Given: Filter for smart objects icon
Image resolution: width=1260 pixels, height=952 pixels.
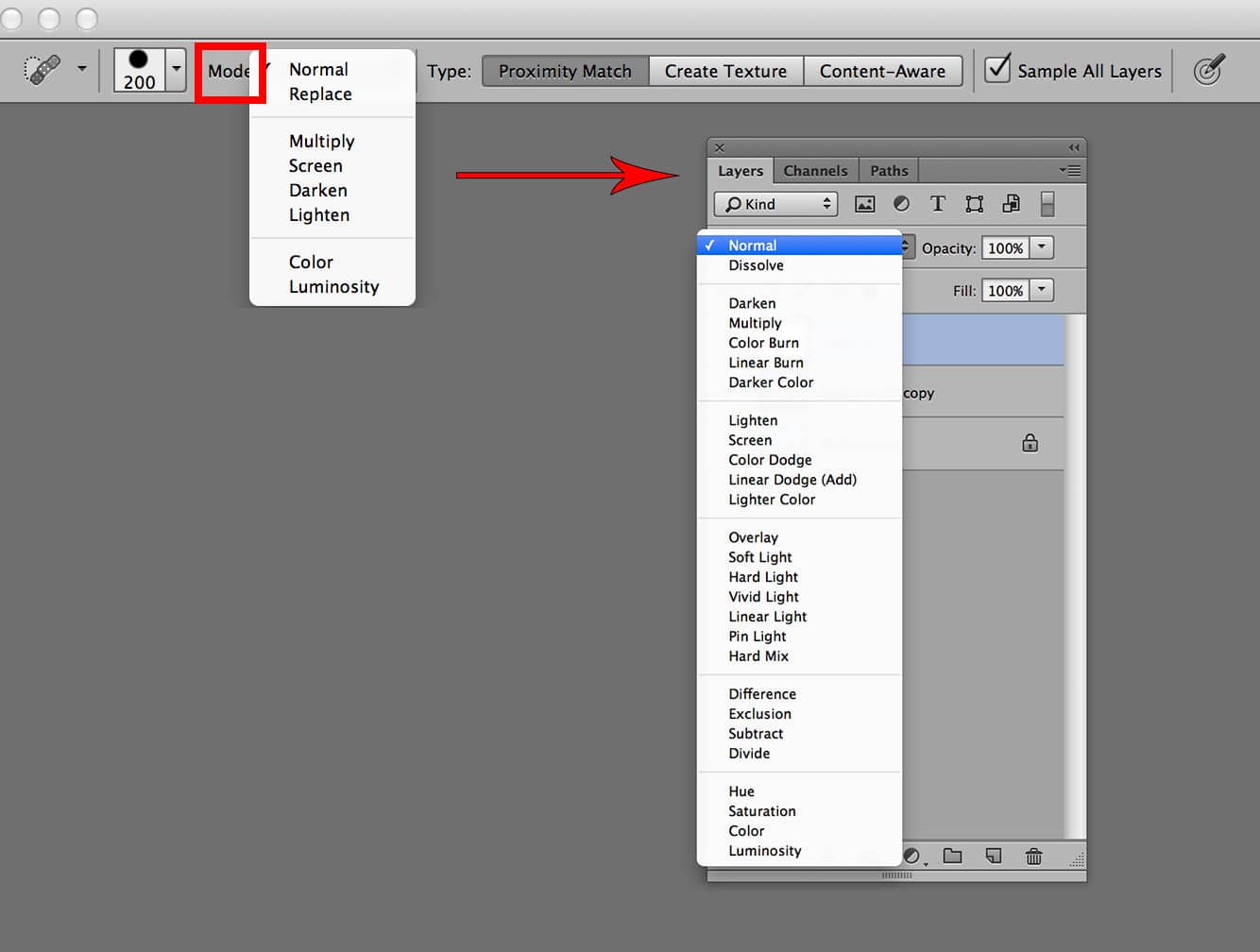Looking at the screenshot, I should tap(1011, 204).
